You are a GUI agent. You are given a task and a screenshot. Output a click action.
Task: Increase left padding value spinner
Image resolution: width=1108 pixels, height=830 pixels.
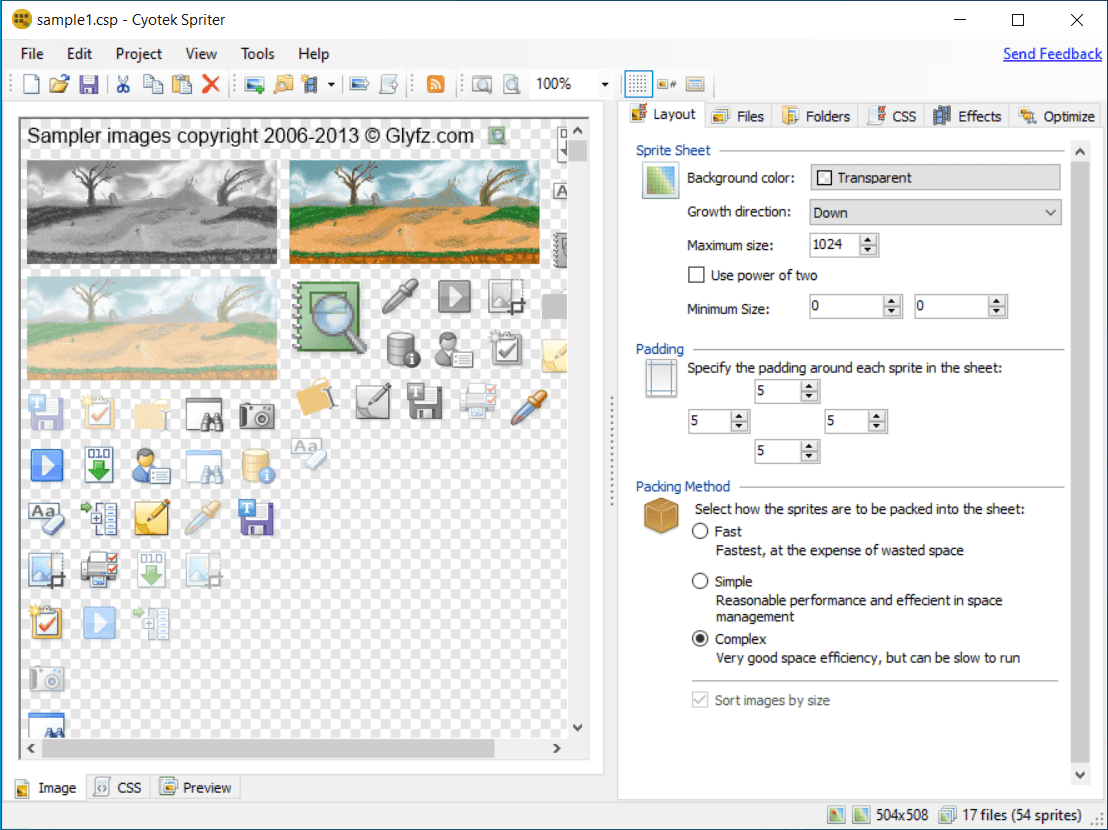click(x=739, y=416)
